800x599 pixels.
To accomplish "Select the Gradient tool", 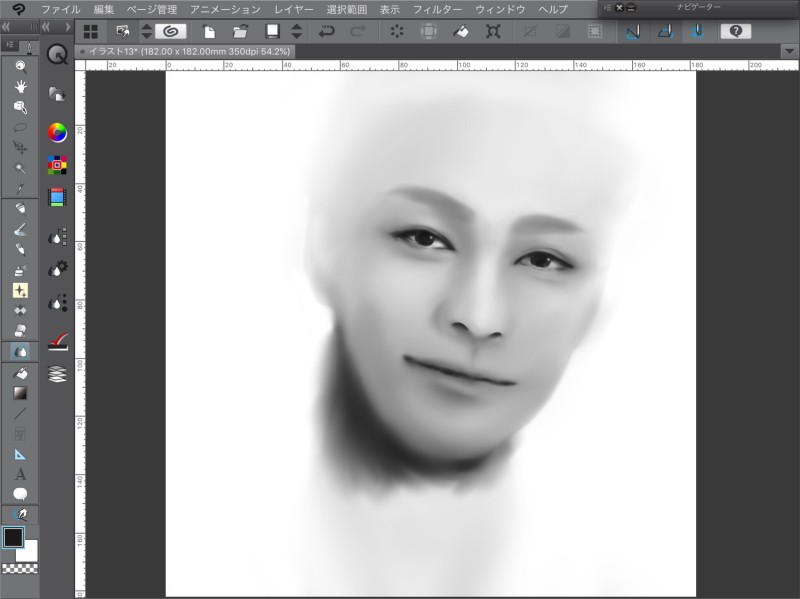I will tap(20, 393).
